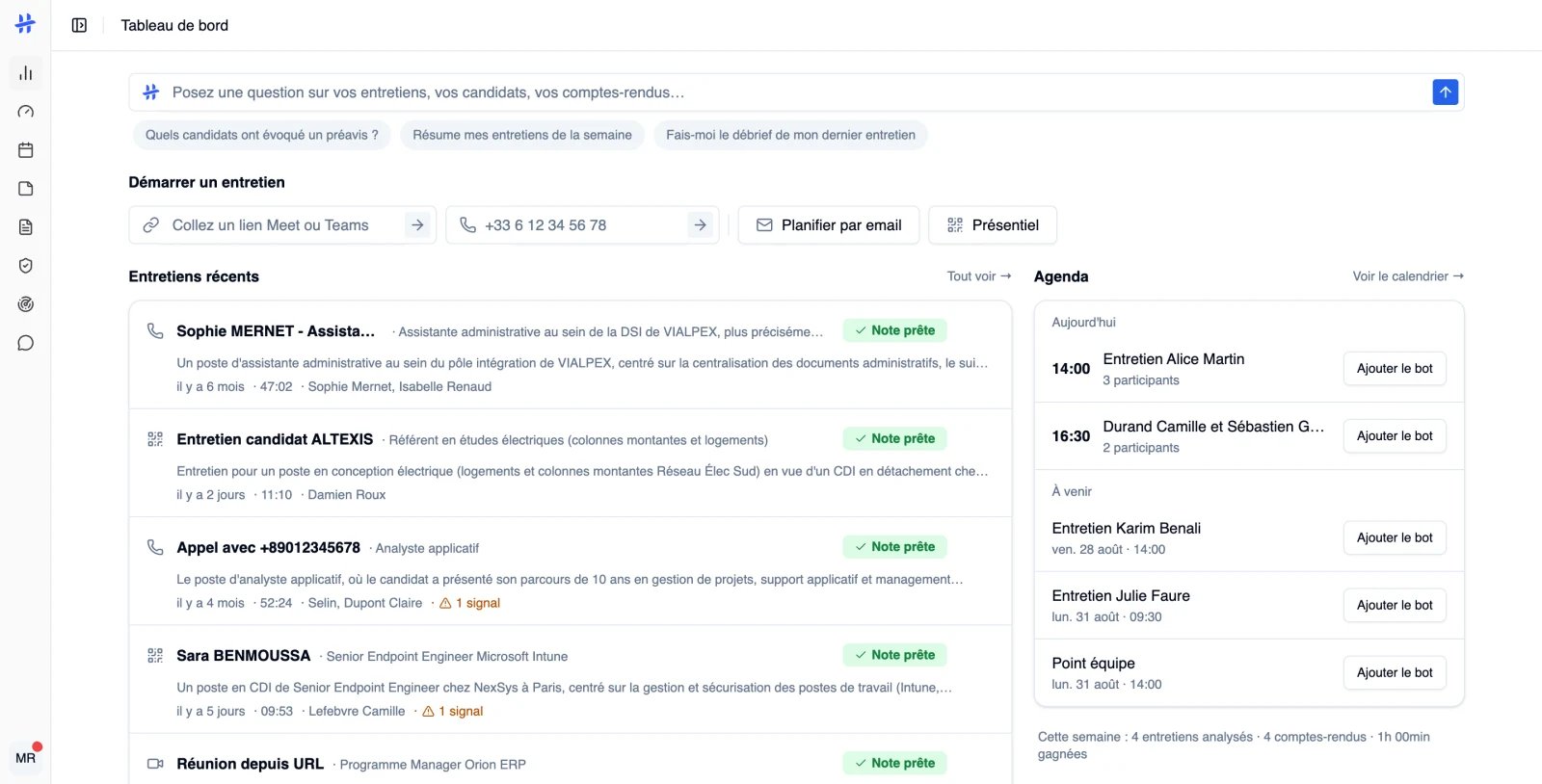Add the bot to the 16:30 Durand Camille meeting
Viewport: 1542px width, 784px height.
tap(1395, 436)
